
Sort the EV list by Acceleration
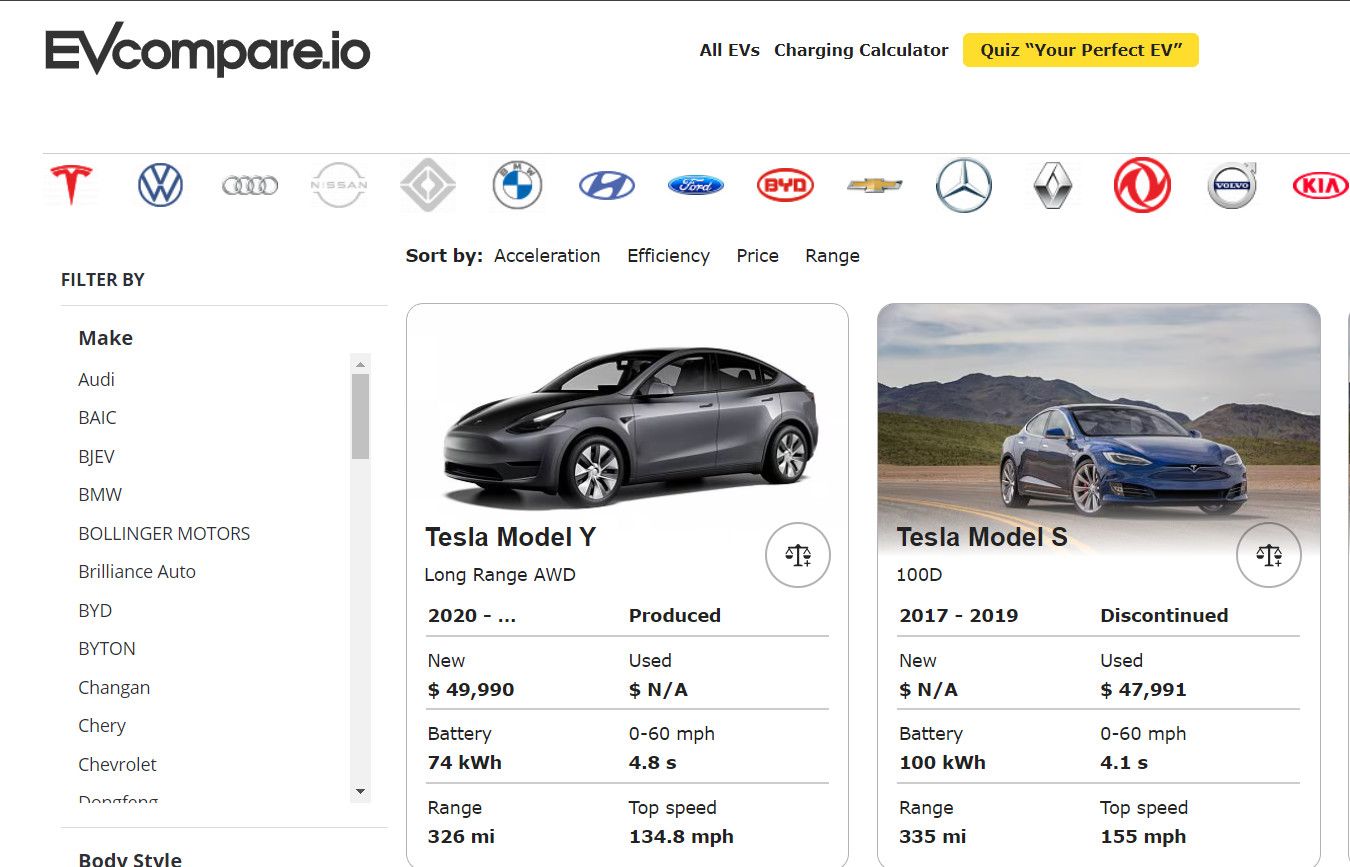click(547, 256)
